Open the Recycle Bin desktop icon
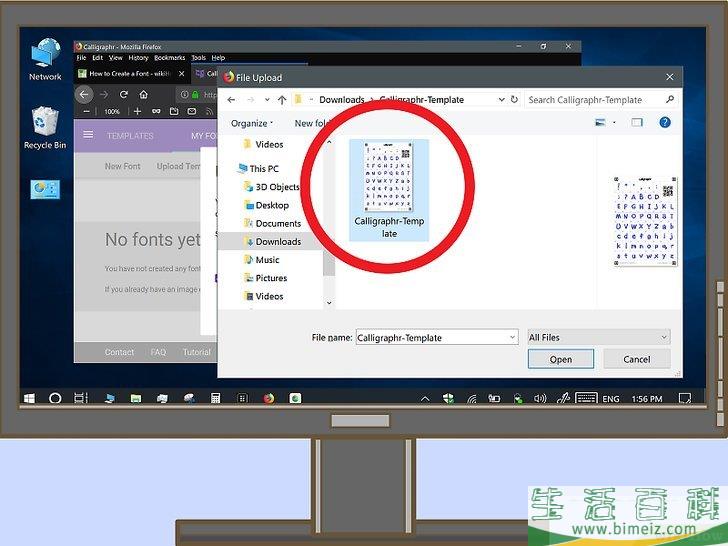Image resolution: width=728 pixels, height=546 pixels. [x=45, y=128]
